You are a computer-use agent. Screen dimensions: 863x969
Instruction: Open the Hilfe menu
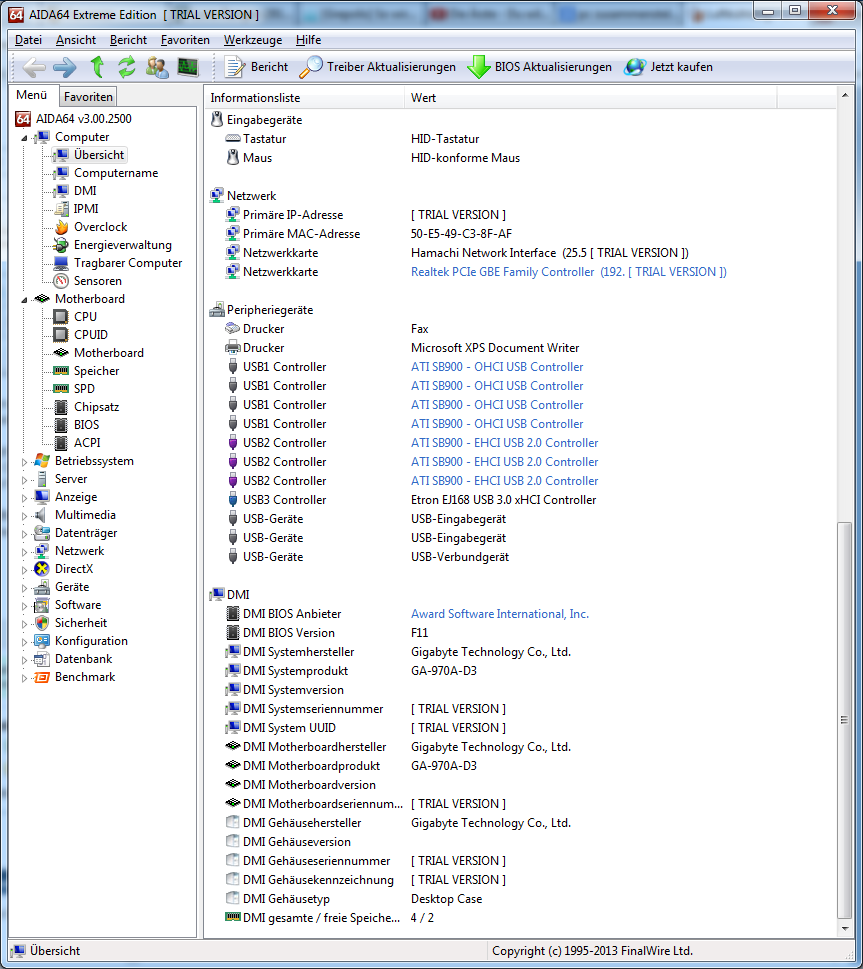[x=308, y=40]
